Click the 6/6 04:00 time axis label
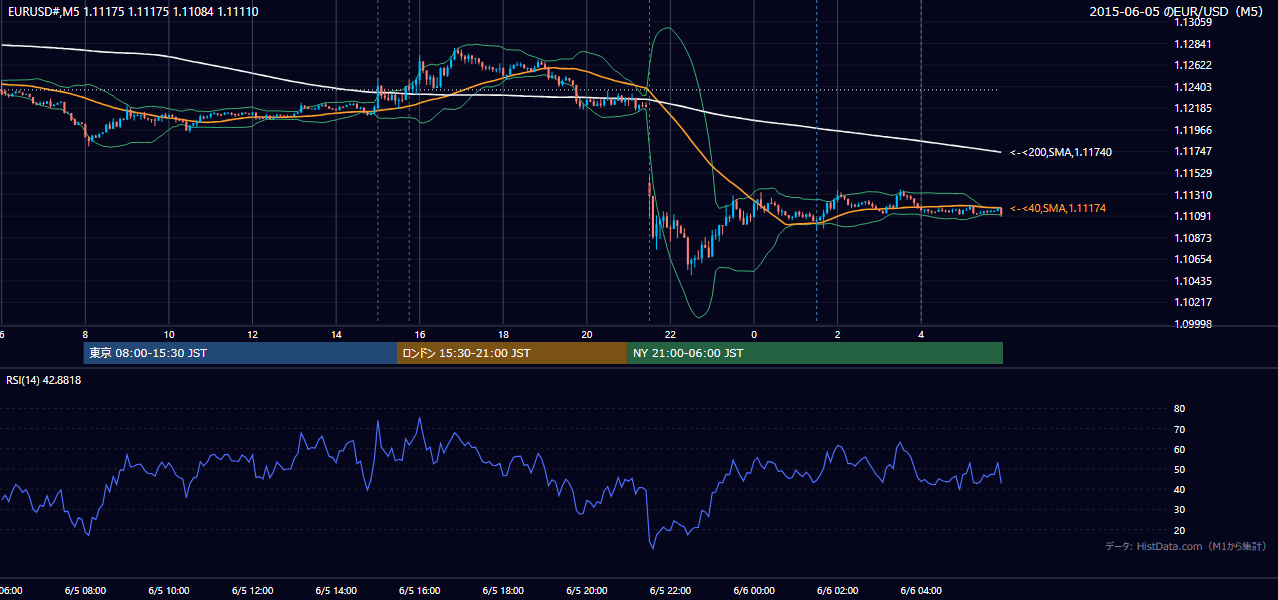1278x600 pixels. [x=921, y=591]
